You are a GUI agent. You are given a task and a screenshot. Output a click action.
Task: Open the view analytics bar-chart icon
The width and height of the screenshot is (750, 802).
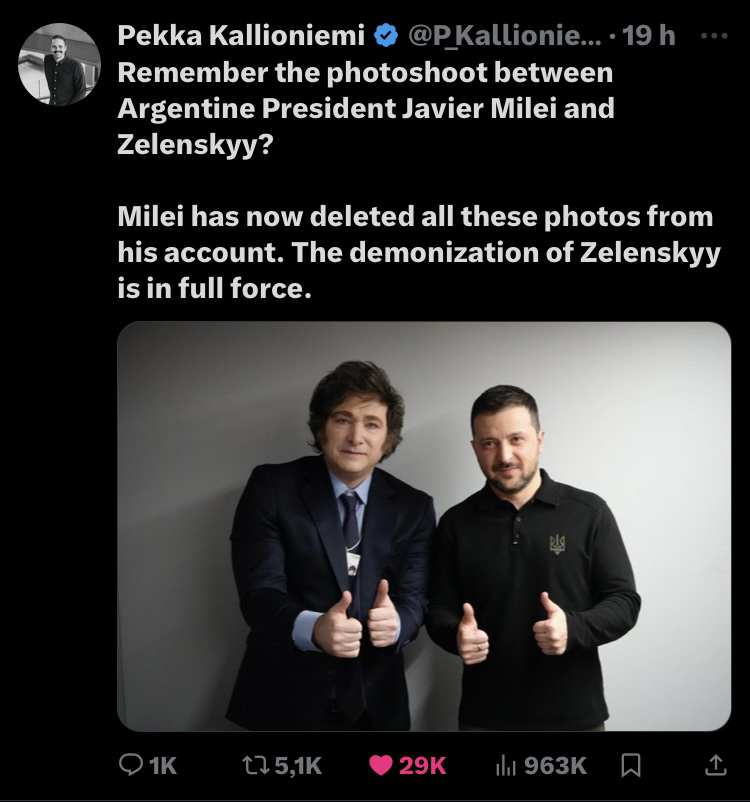click(507, 765)
